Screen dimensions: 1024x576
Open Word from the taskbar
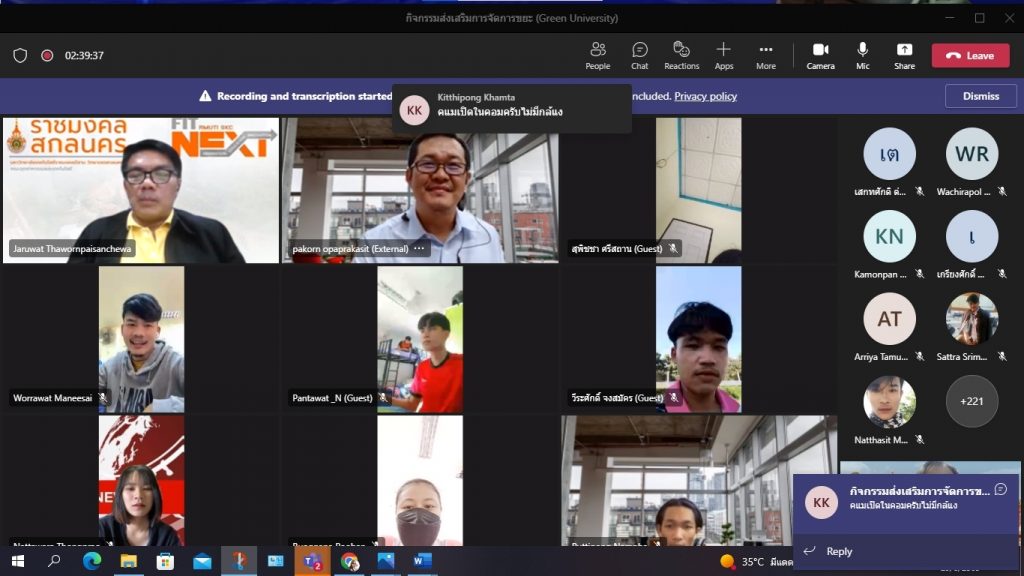422,561
